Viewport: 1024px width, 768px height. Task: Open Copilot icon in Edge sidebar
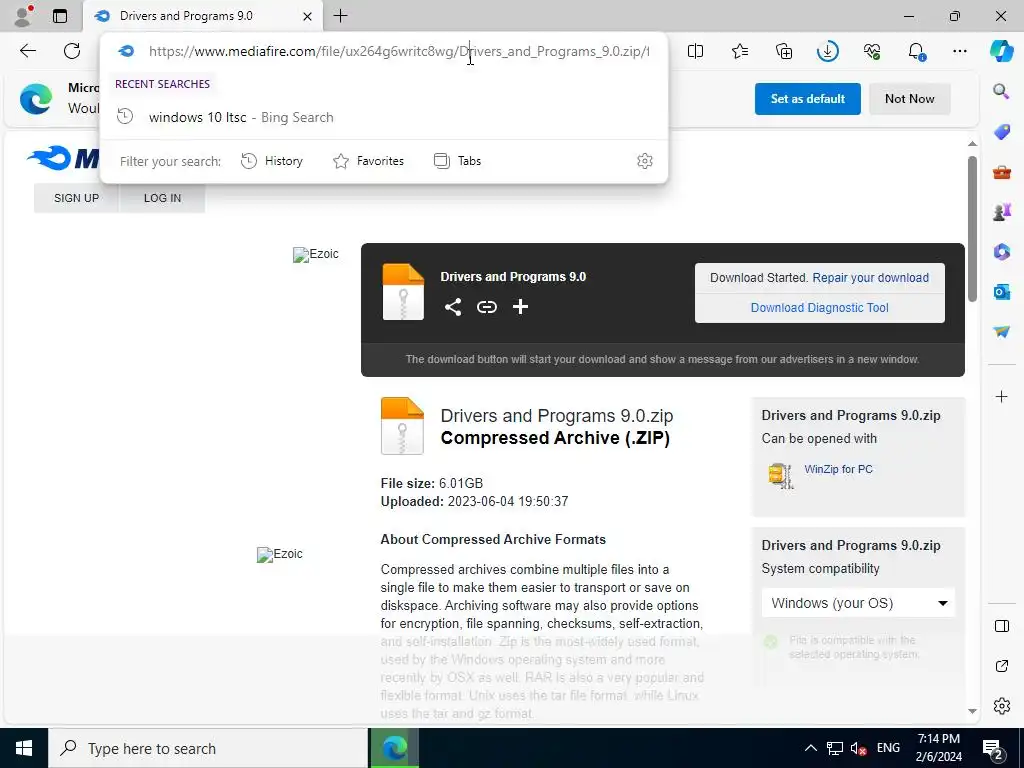tap(1001, 51)
